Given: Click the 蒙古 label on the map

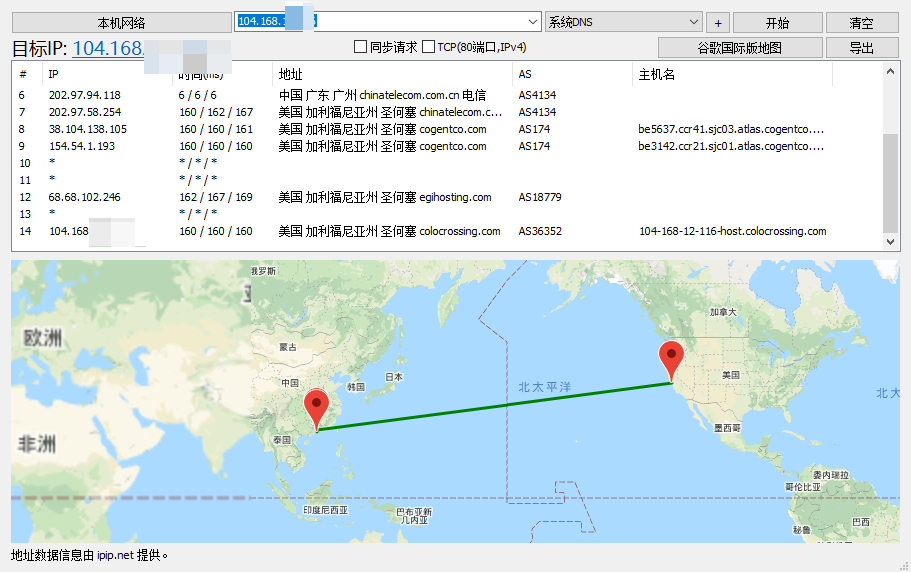Looking at the screenshot, I should coord(288,347).
